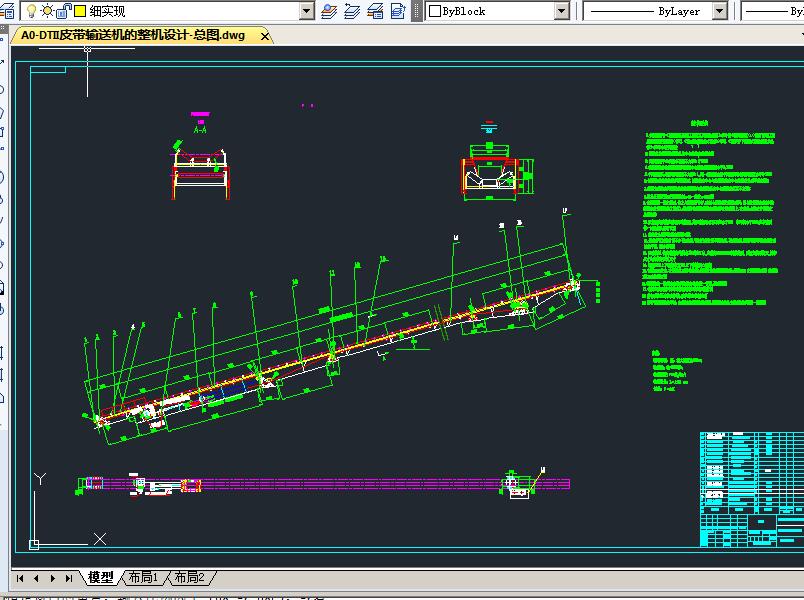The width and height of the screenshot is (804, 600).
Task: Go to next layout tab arrow
Action: point(53,578)
